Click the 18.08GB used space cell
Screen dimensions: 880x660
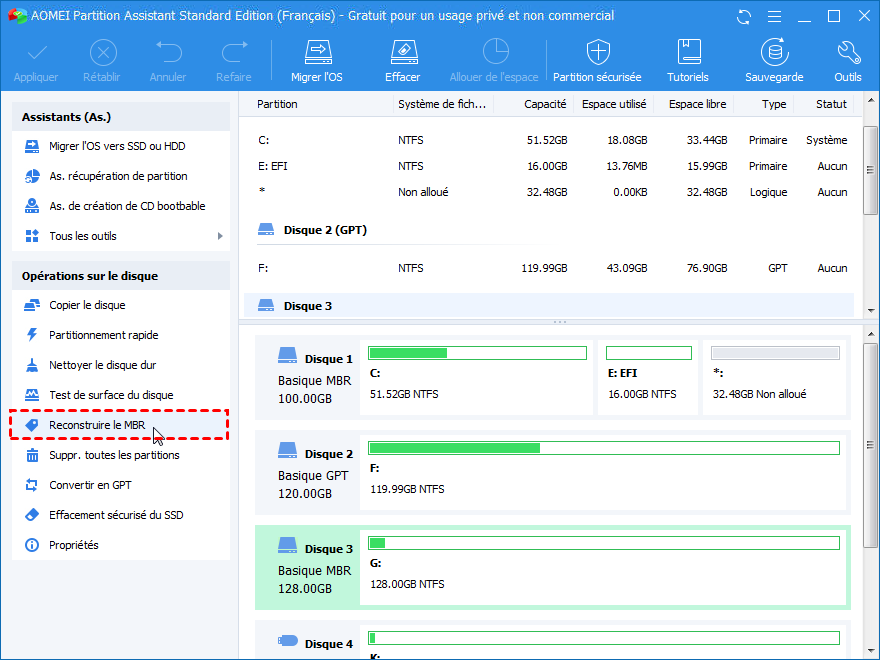point(627,140)
